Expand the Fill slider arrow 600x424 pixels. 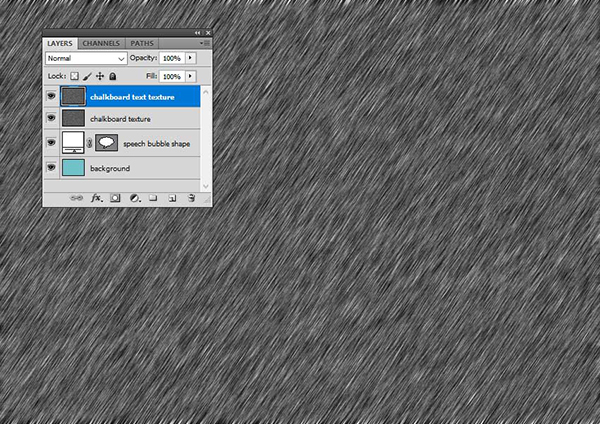coord(190,76)
